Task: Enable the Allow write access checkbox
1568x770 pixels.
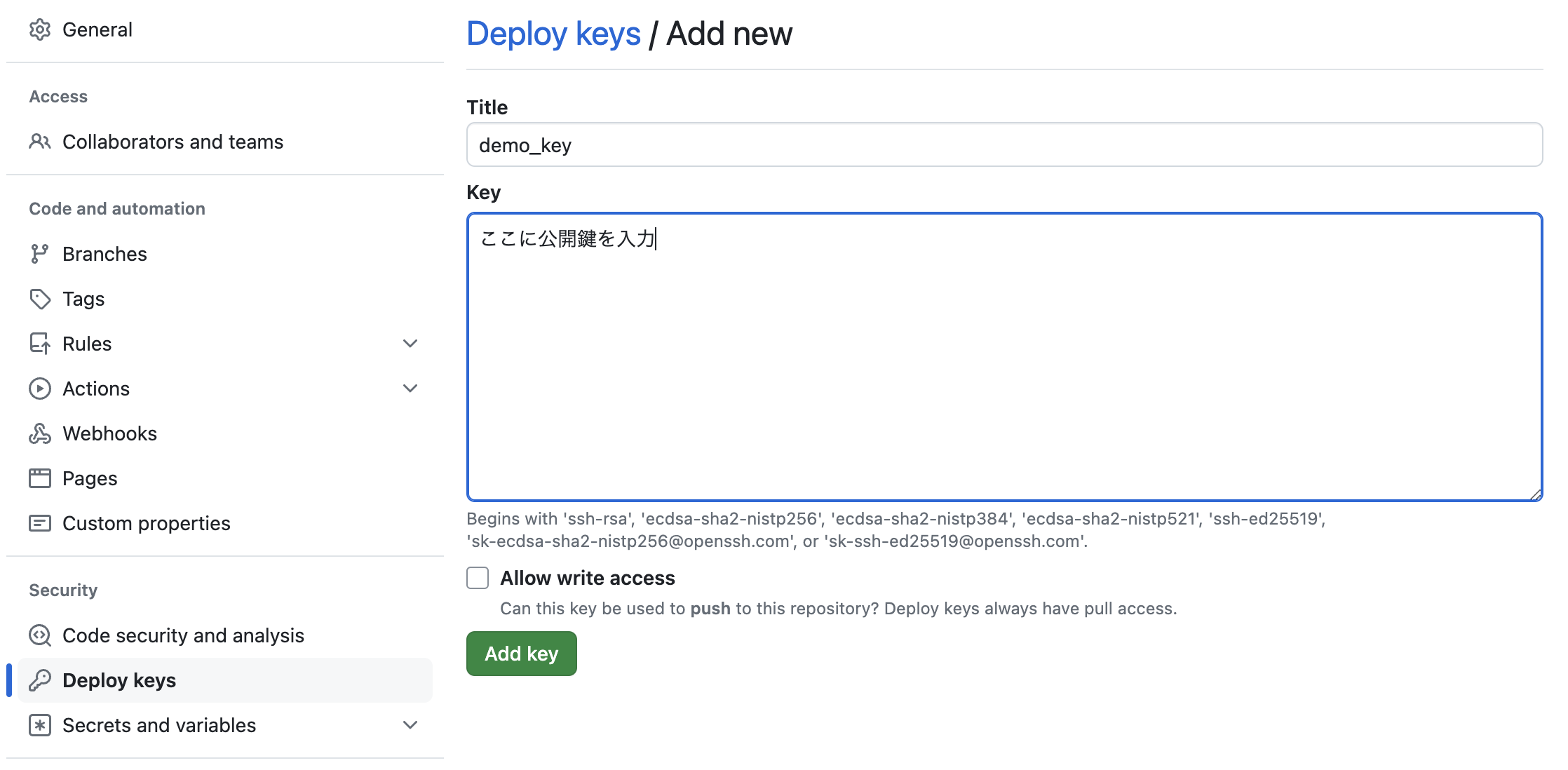Action: pyautogui.click(x=477, y=577)
